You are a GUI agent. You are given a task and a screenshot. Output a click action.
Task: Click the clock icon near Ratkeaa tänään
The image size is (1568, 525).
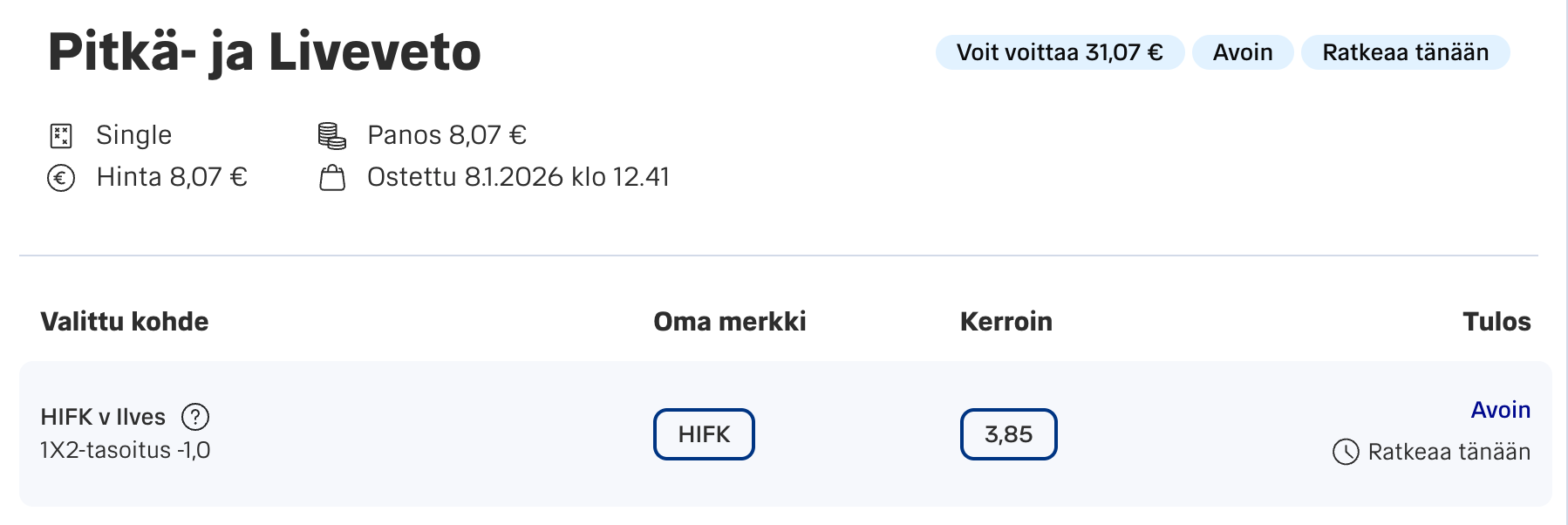click(x=1346, y=452)
